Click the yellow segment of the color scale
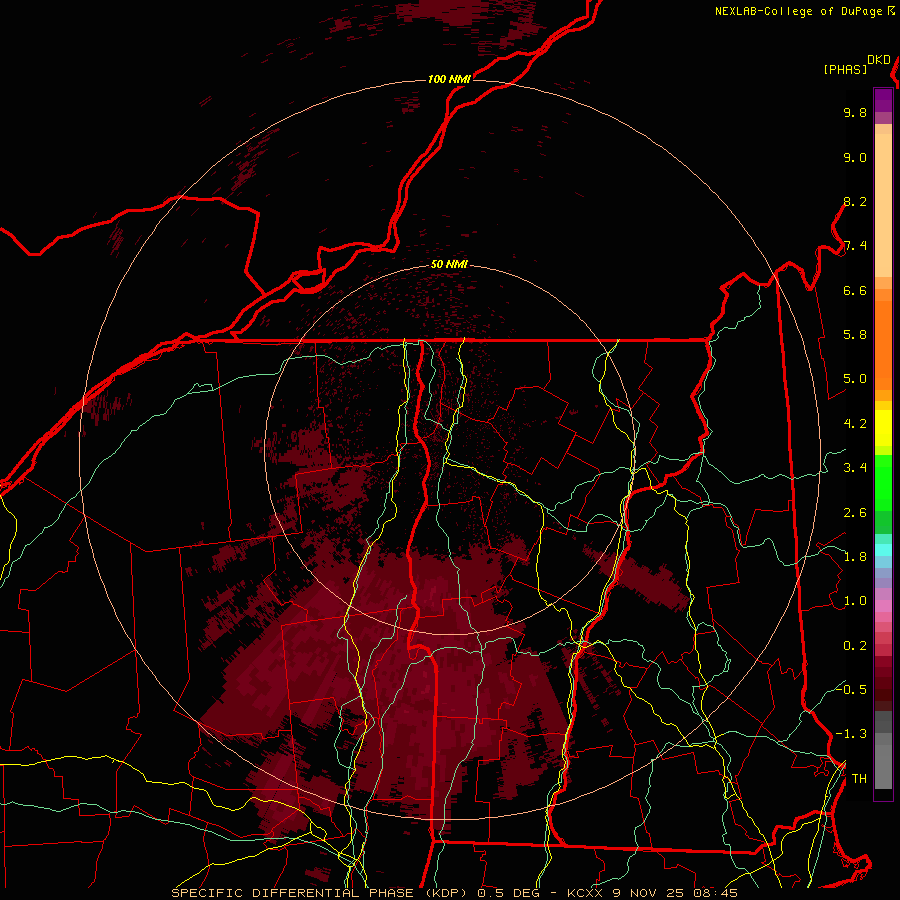900x900 pixels. (883, 428)
